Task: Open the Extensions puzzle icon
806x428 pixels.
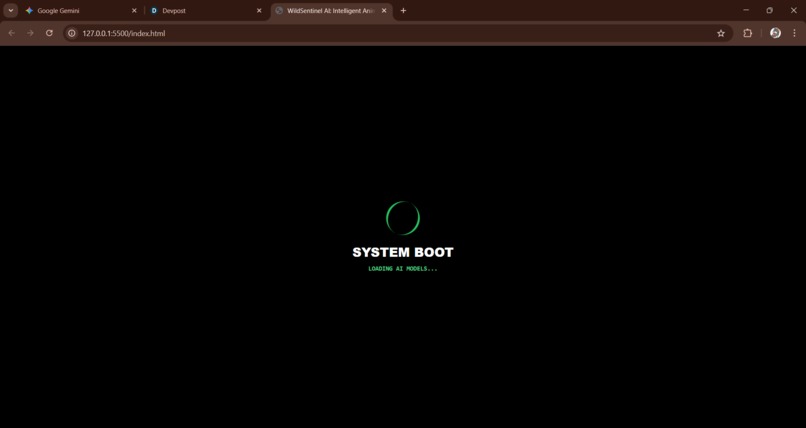Action: coord(747,33)
